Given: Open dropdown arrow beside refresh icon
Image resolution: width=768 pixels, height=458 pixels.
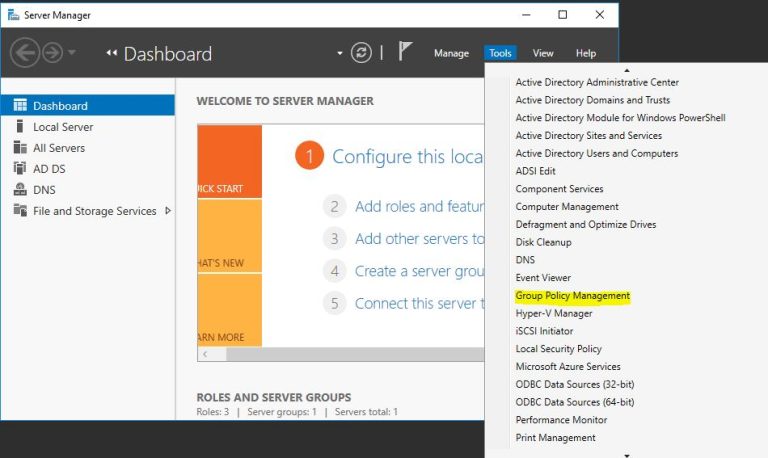Looking at the screenshot, I should tap(340, 53).
